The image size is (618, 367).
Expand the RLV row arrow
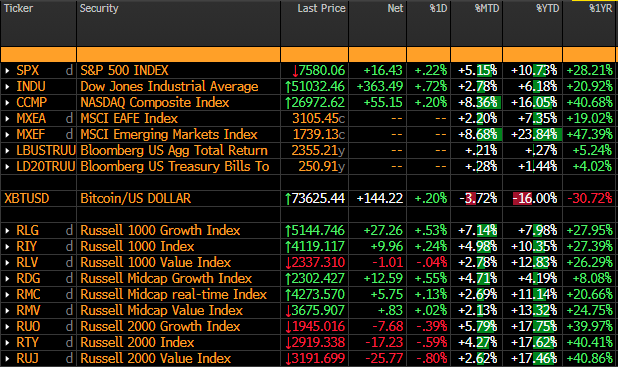click(7, 263)
